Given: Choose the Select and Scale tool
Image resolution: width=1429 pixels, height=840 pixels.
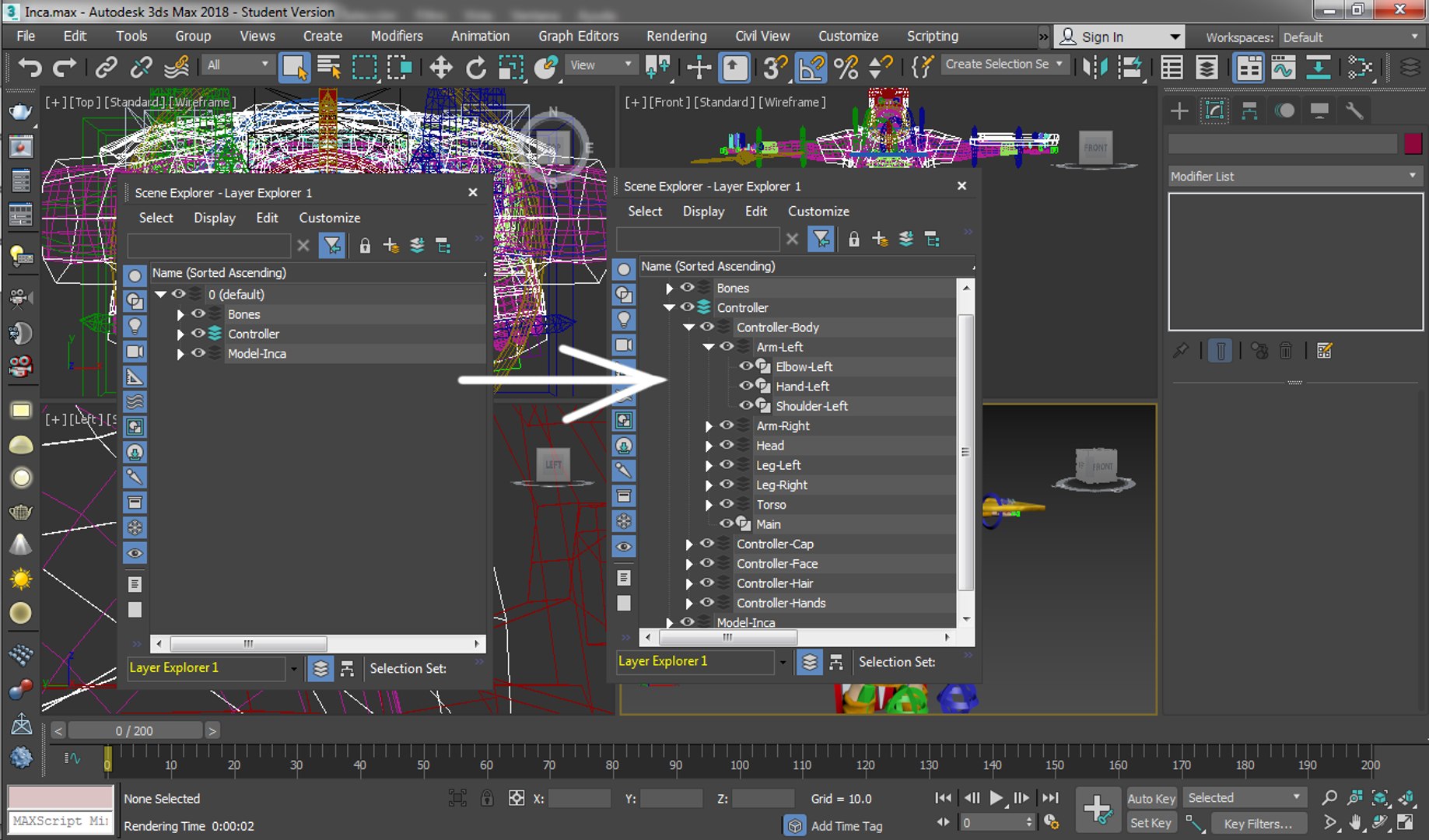Looking at the screenshot, I should (510, 67).
